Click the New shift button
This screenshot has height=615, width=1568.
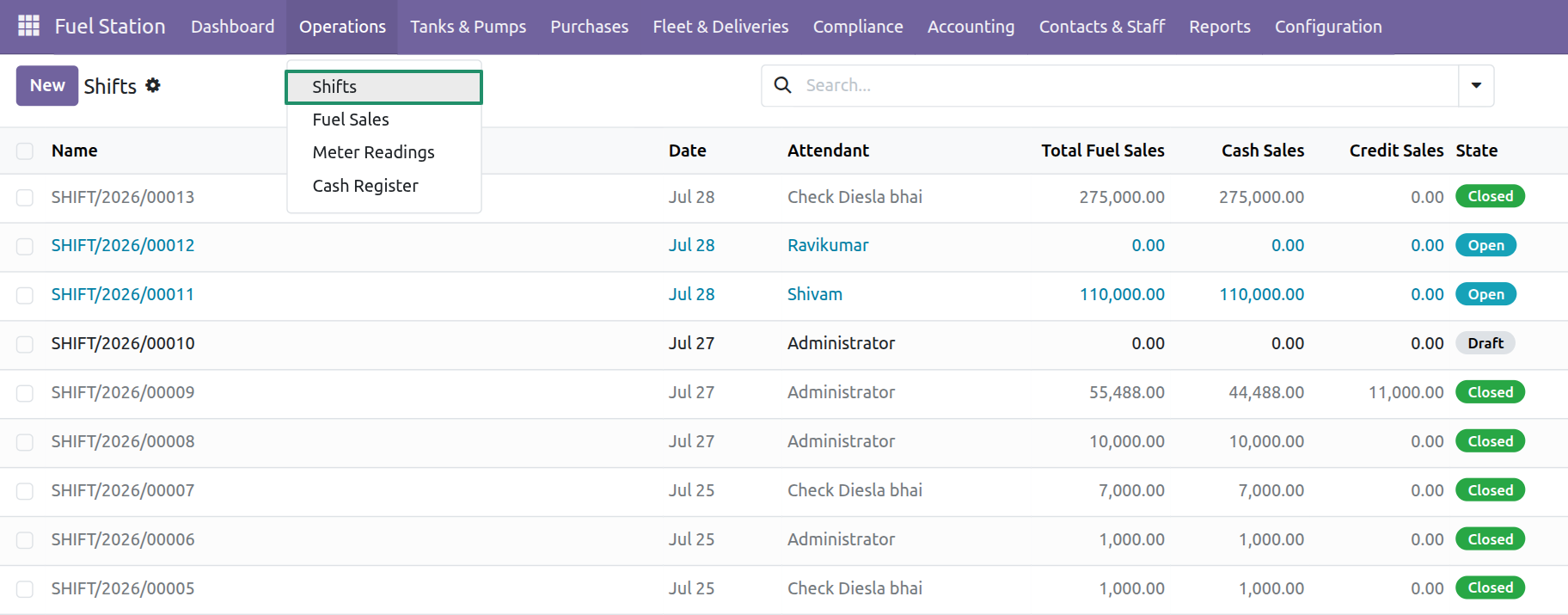pyautogui.click(x=47, y=85)
